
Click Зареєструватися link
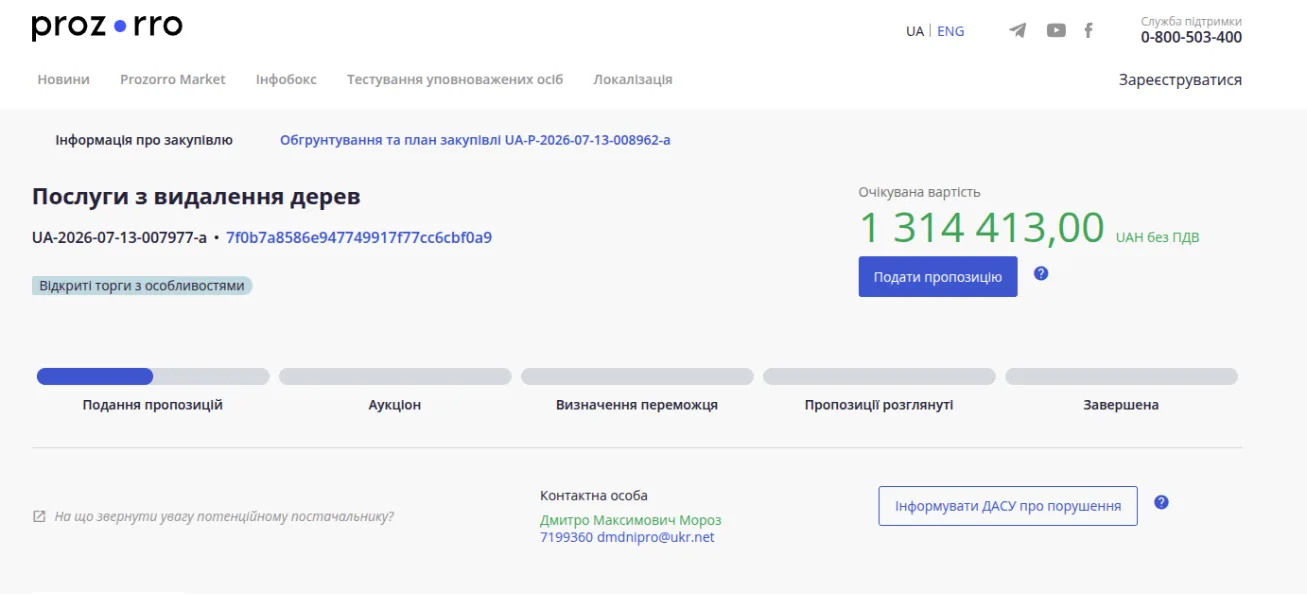point(1180,80)
